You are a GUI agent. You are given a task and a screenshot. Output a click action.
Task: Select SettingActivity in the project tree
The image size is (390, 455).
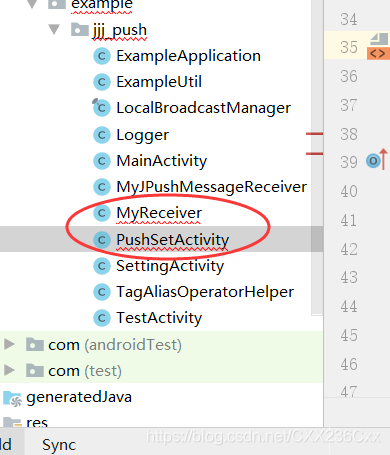pyautogui.click(x=170, y=266)
